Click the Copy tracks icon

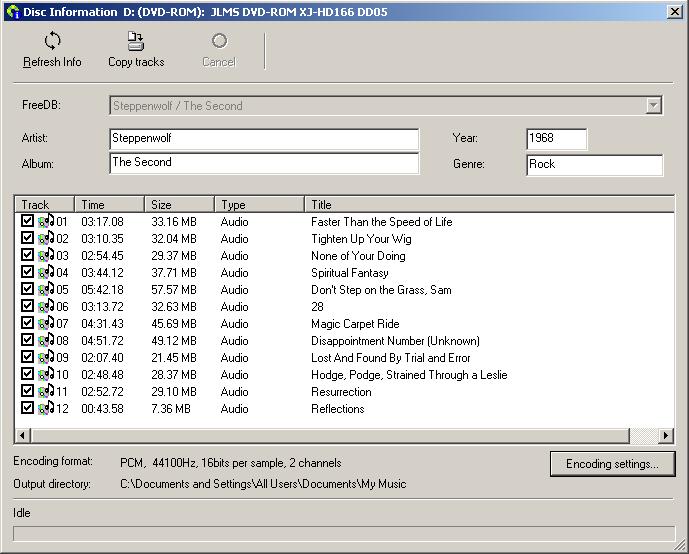click(x=135, y=41)
